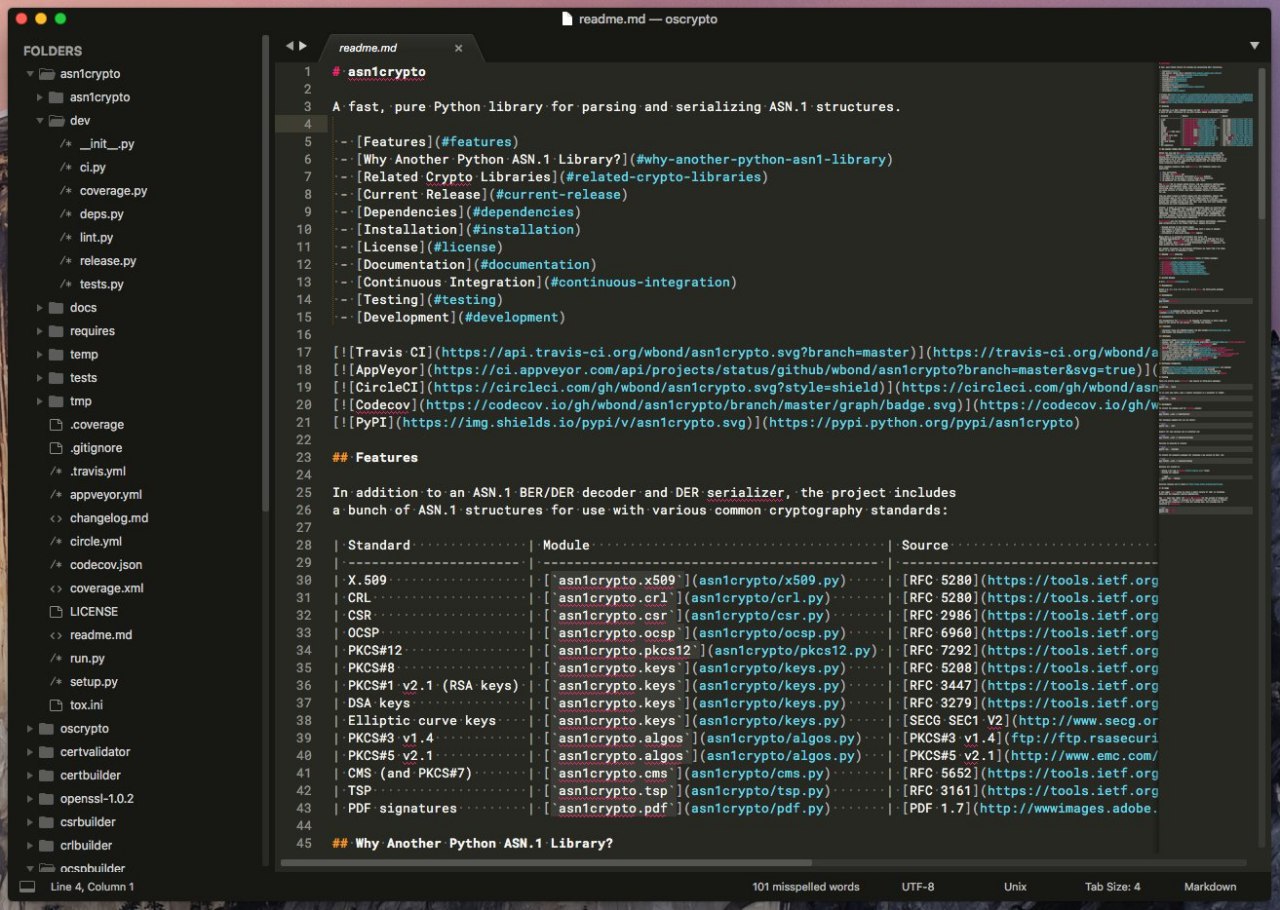Click folder icon next to docs
Viewport: 1280px width, 910px height.
point(56,308)
